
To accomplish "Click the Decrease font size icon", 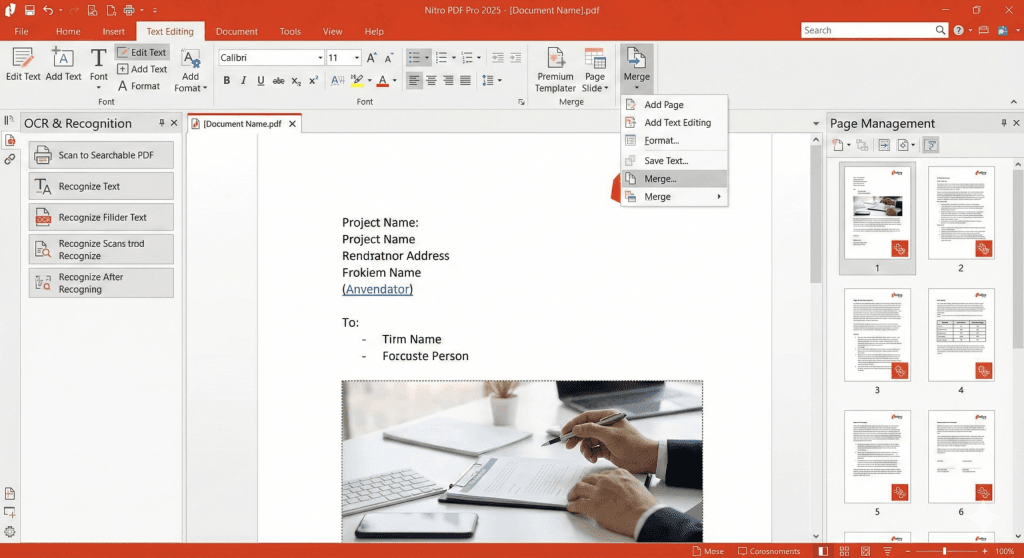I will point(389,57).
